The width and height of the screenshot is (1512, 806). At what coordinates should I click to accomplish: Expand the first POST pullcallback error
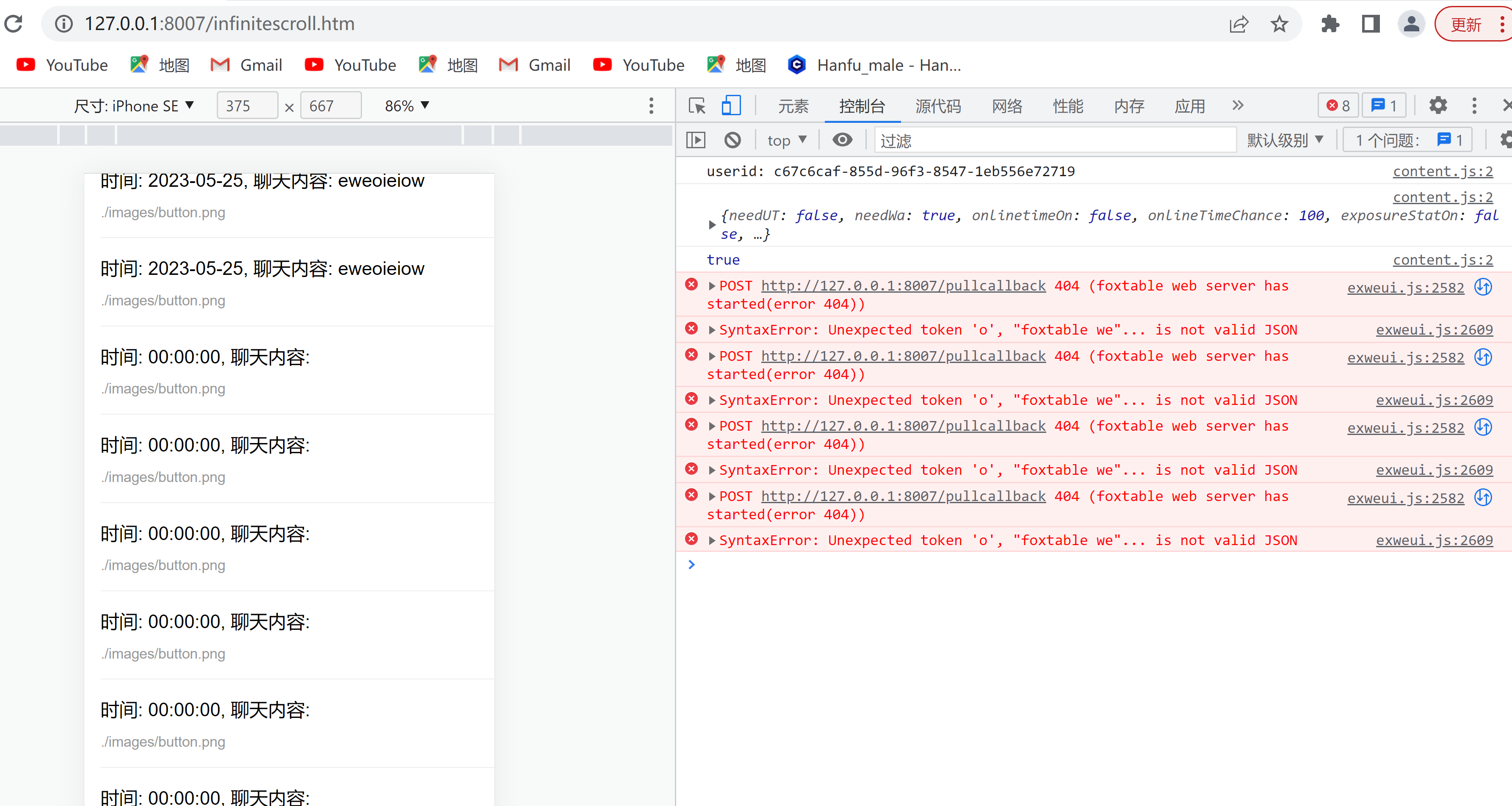pos(711,286)
